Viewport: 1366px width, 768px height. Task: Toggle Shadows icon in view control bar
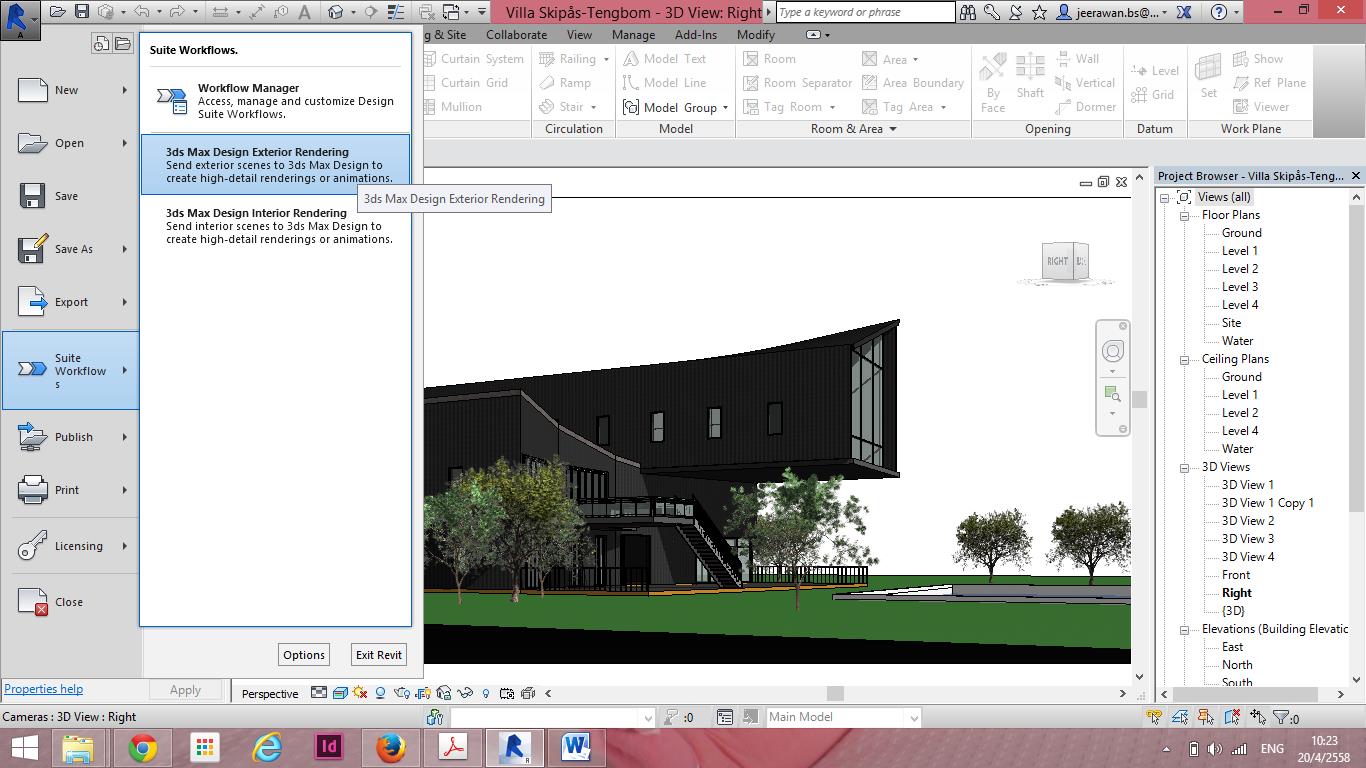[381, 693]
